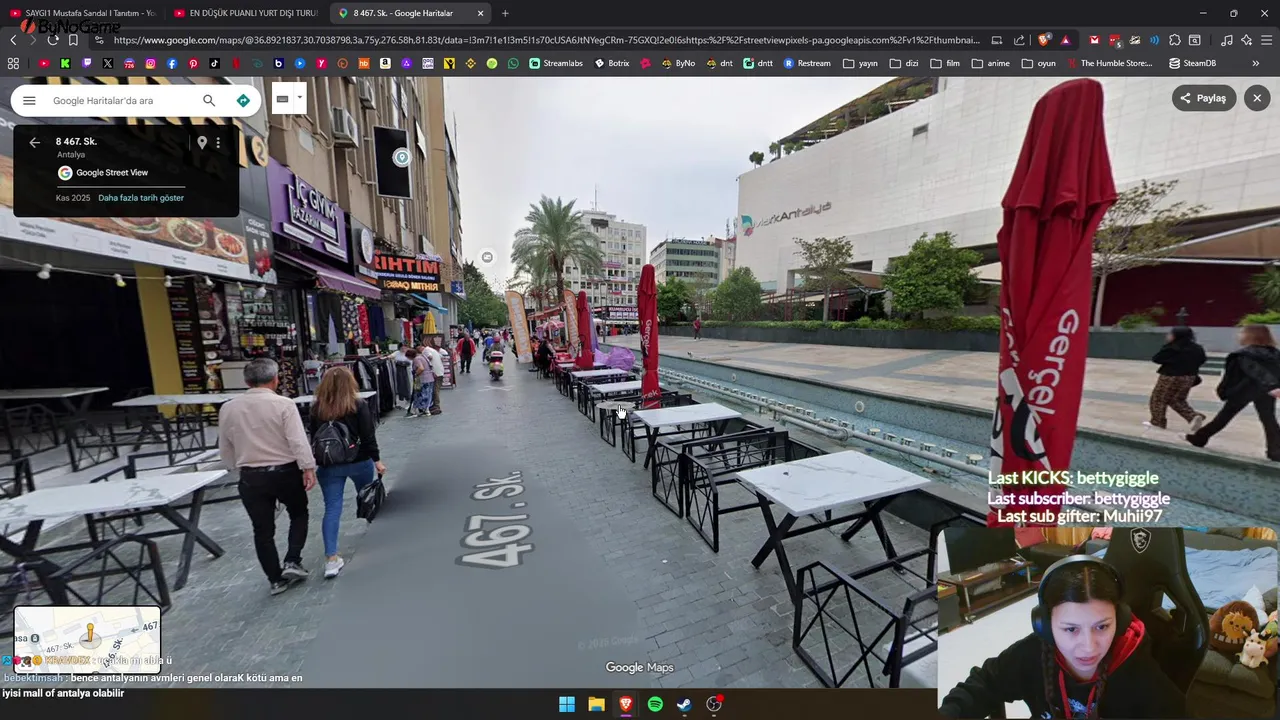Click the bookmark this page icon
The image size is (1280, 720).
[73, 40]
